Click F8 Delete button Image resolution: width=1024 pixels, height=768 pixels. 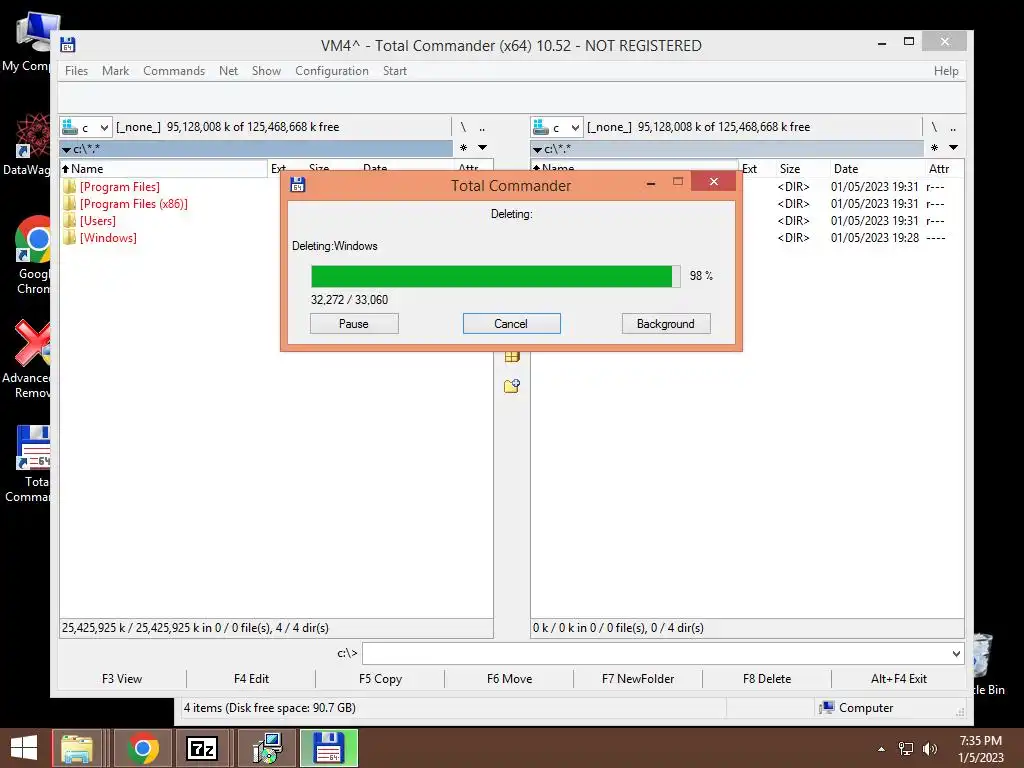click(767, 679)
